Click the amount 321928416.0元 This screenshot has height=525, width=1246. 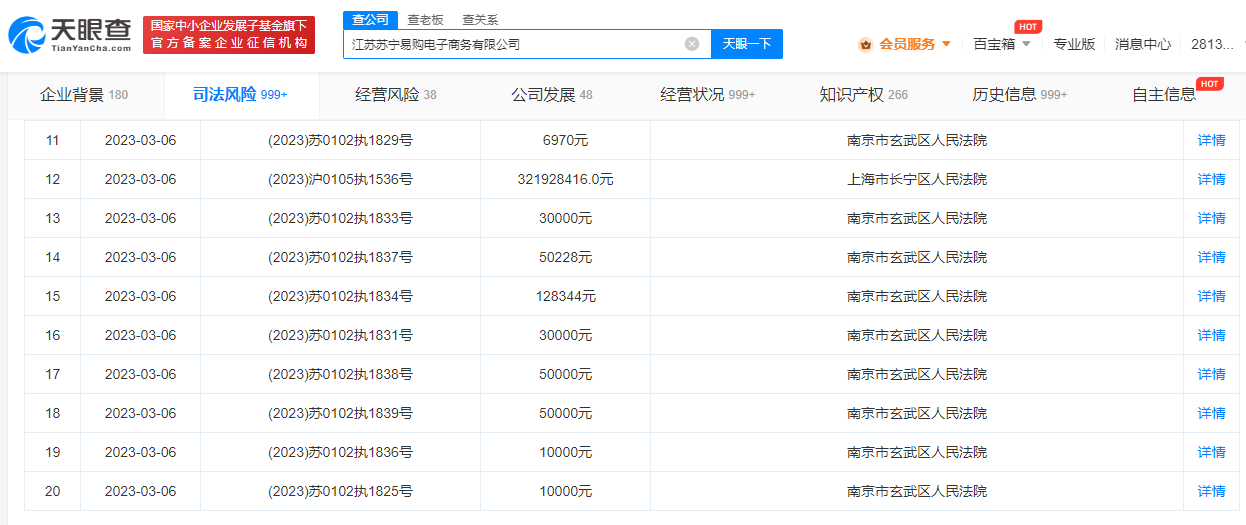pyautogui.click(x=565, y=179)
